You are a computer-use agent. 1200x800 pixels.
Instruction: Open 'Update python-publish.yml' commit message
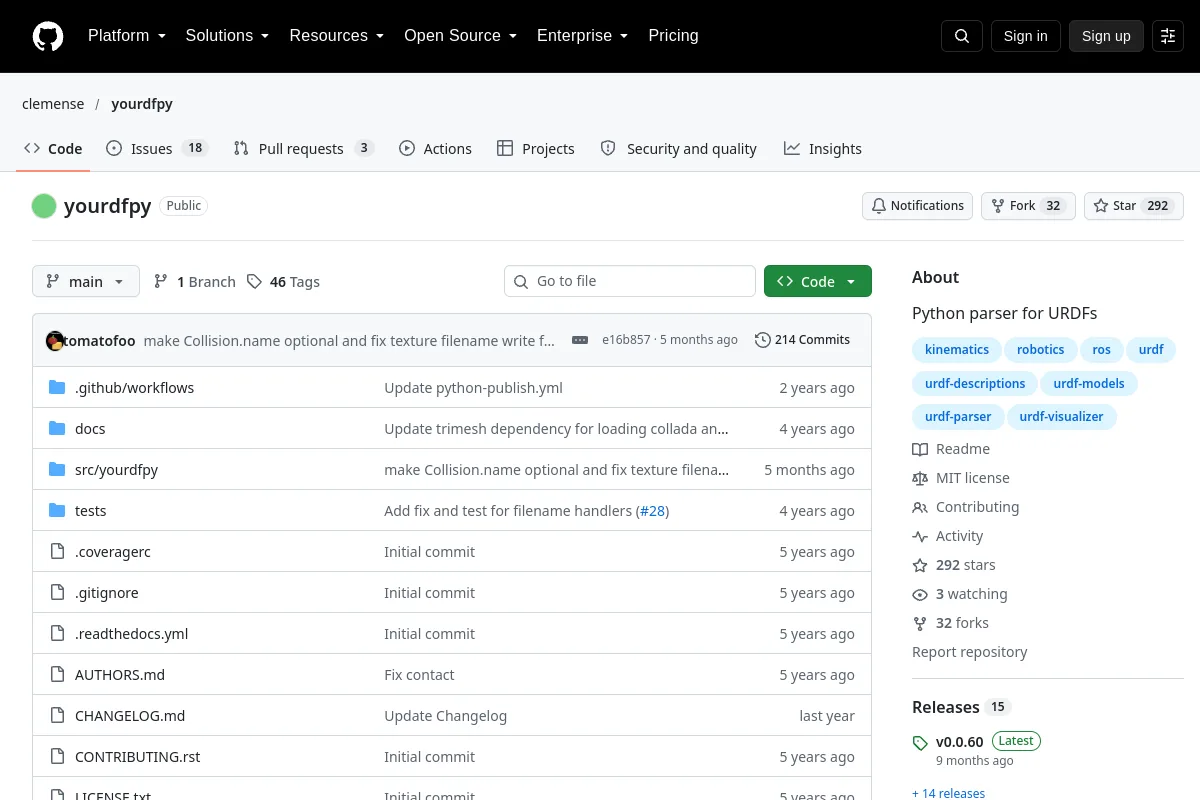(473, 388)
